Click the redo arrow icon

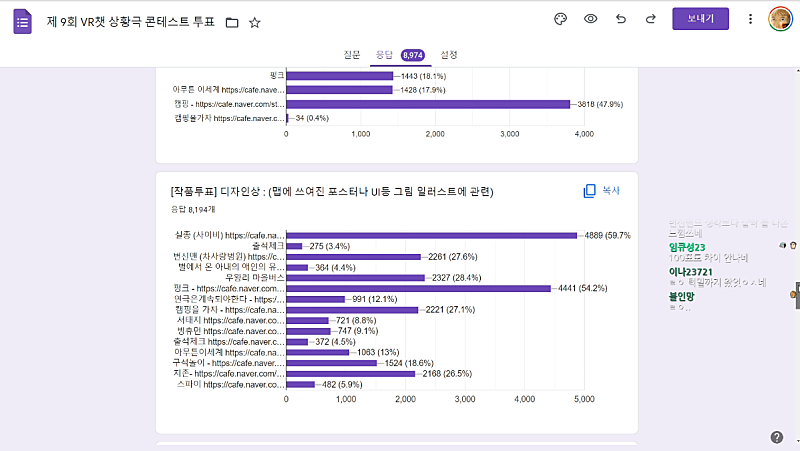click(x=651, y=19)
